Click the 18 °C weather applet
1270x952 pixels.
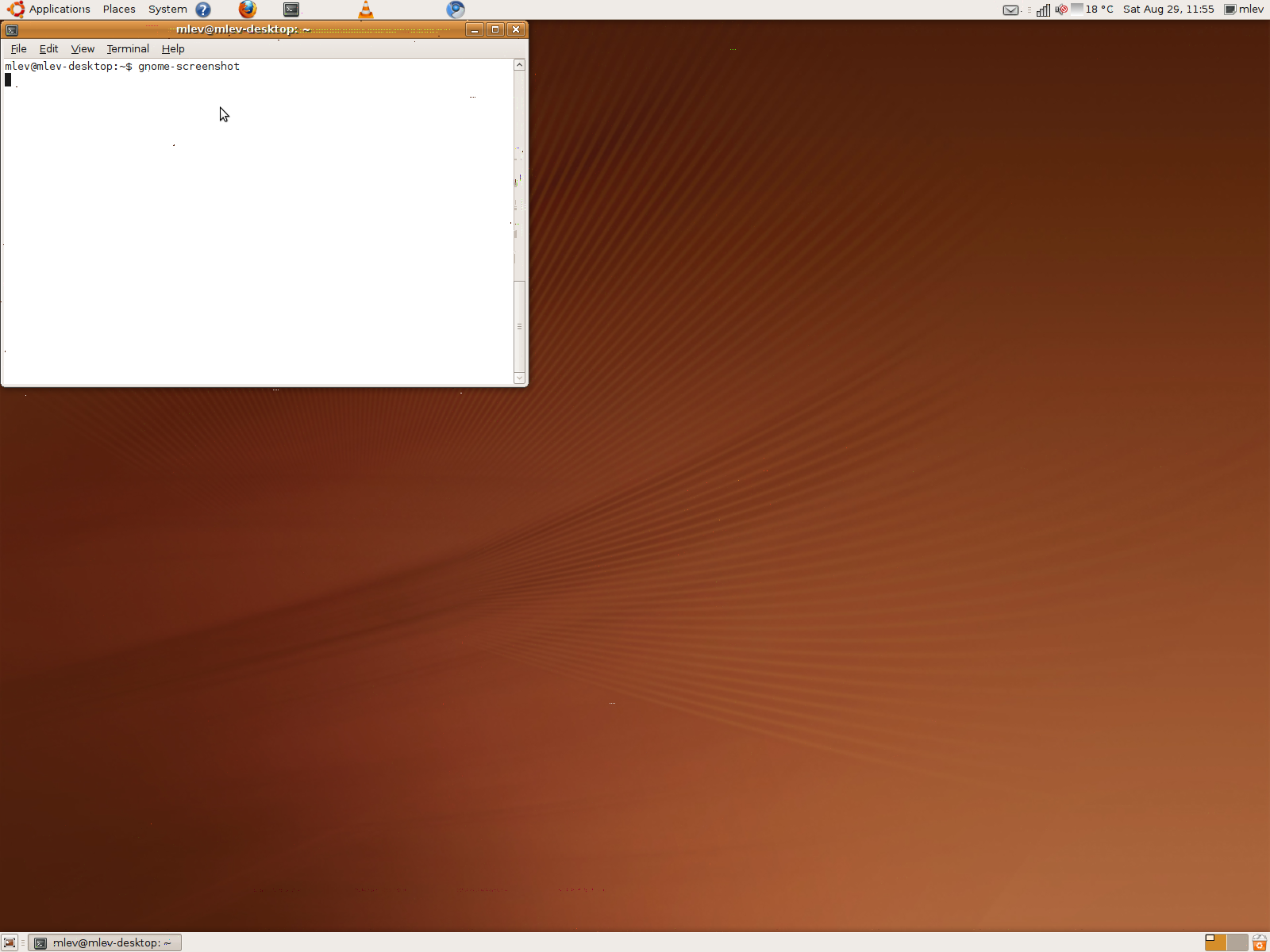tap(1092, 10)
